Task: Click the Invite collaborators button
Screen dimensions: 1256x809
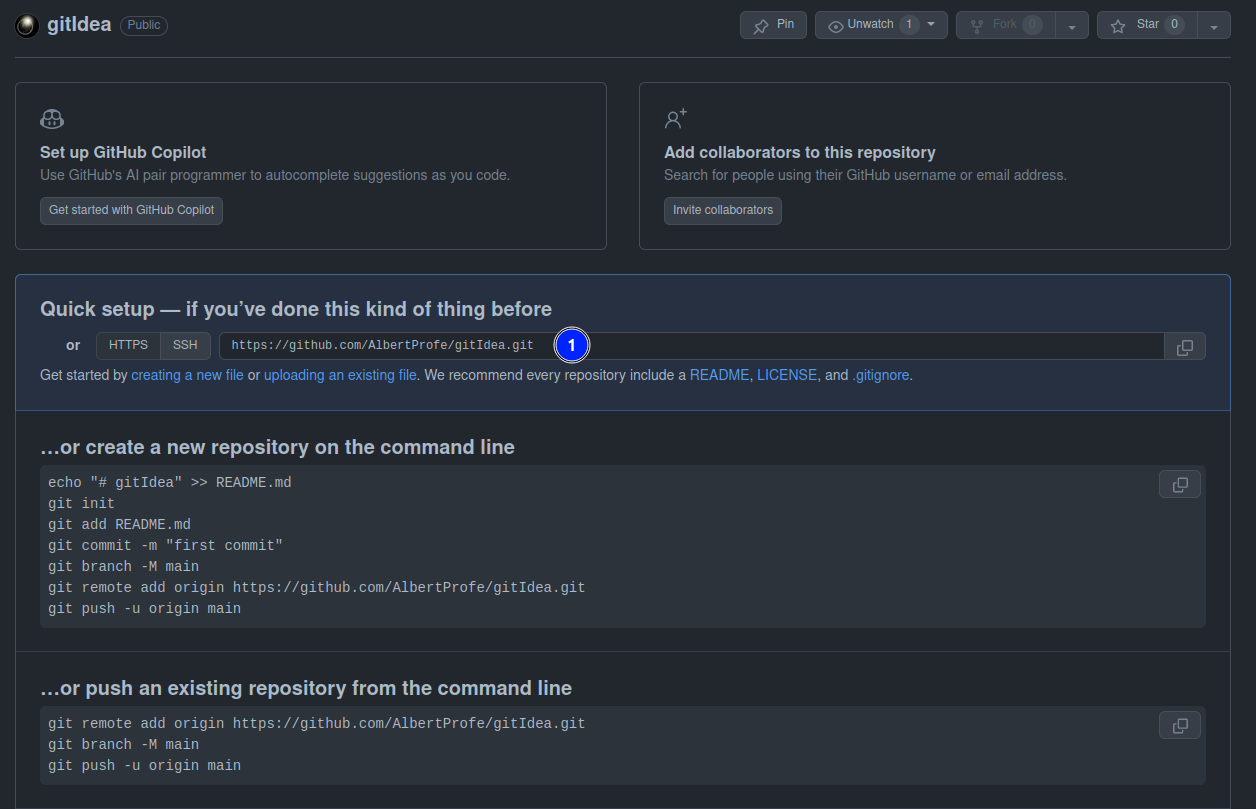Action: point(723,211)
